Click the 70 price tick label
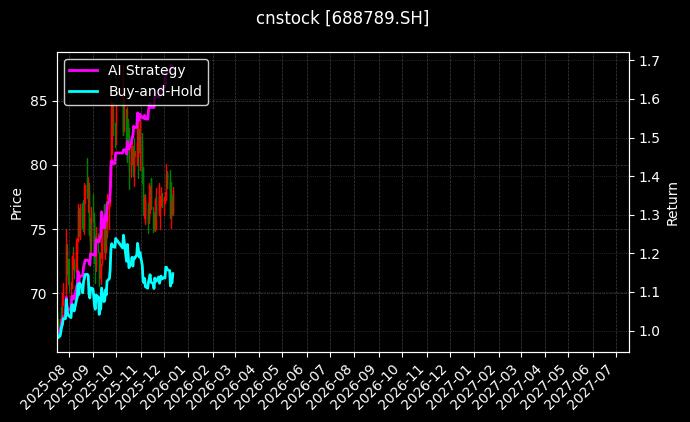This screenshot has height=422, width=690. pyautogui.click(x=40, y=294)
